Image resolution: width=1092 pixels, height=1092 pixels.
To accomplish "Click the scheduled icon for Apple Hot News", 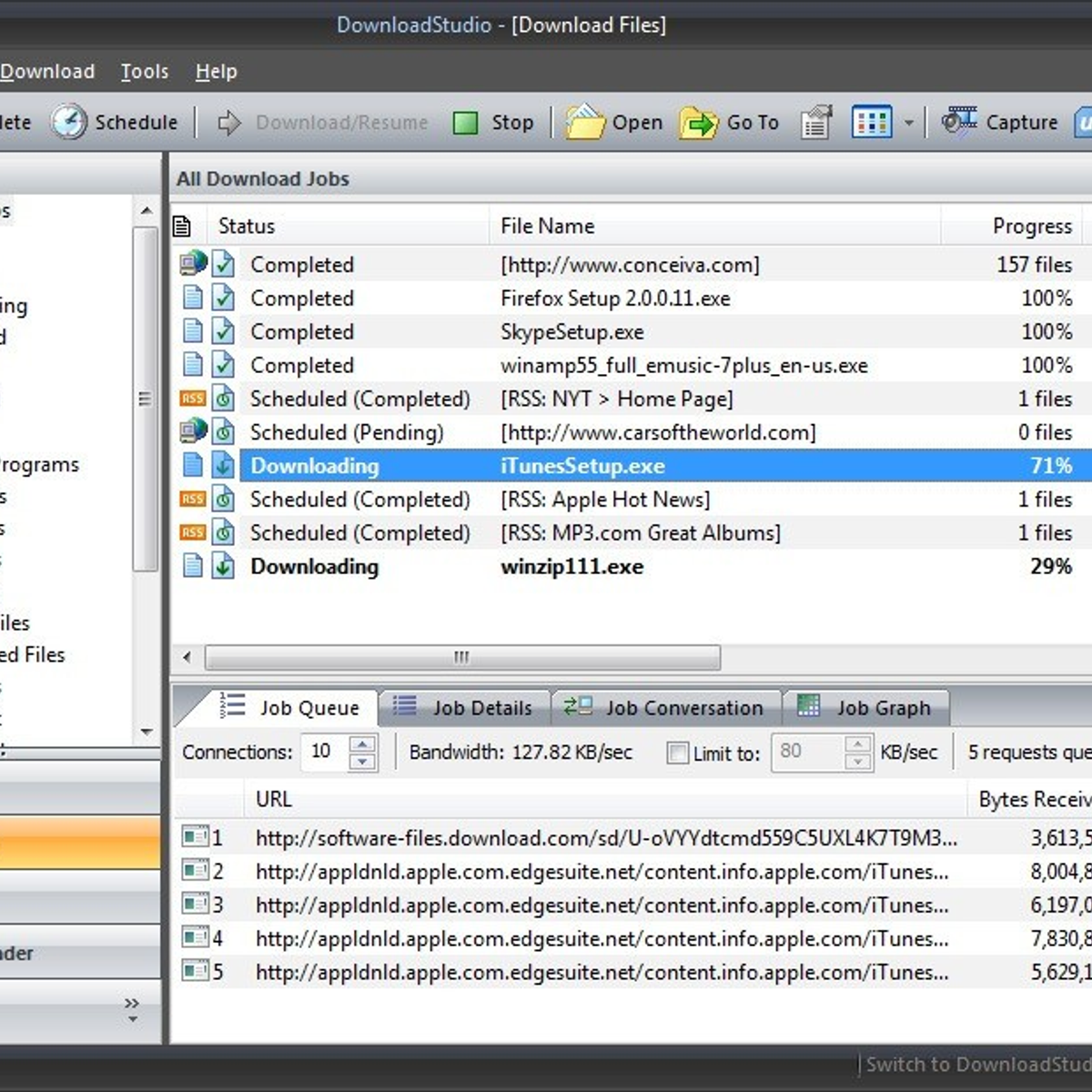I will pyautogui.click(x=224, y=499).
